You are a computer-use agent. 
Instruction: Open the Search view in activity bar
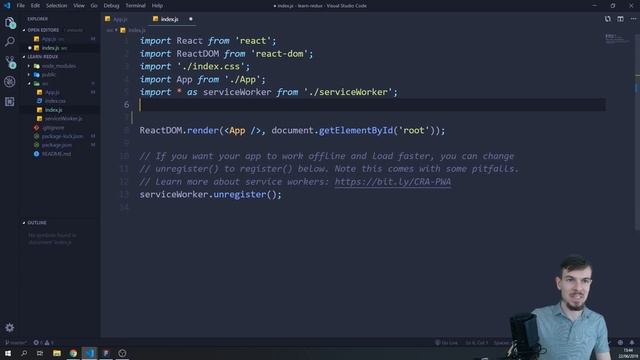(x=10, y=42)
